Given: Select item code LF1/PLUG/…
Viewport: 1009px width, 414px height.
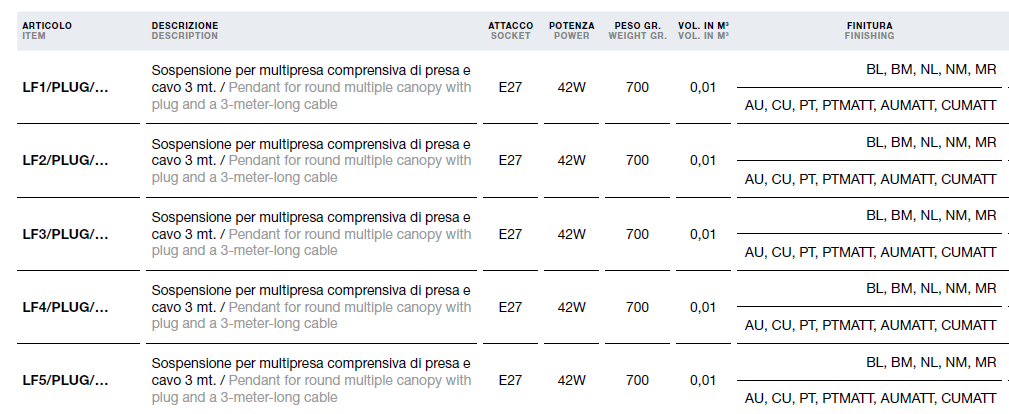Looking at the screenshot, I should point(65,88).
